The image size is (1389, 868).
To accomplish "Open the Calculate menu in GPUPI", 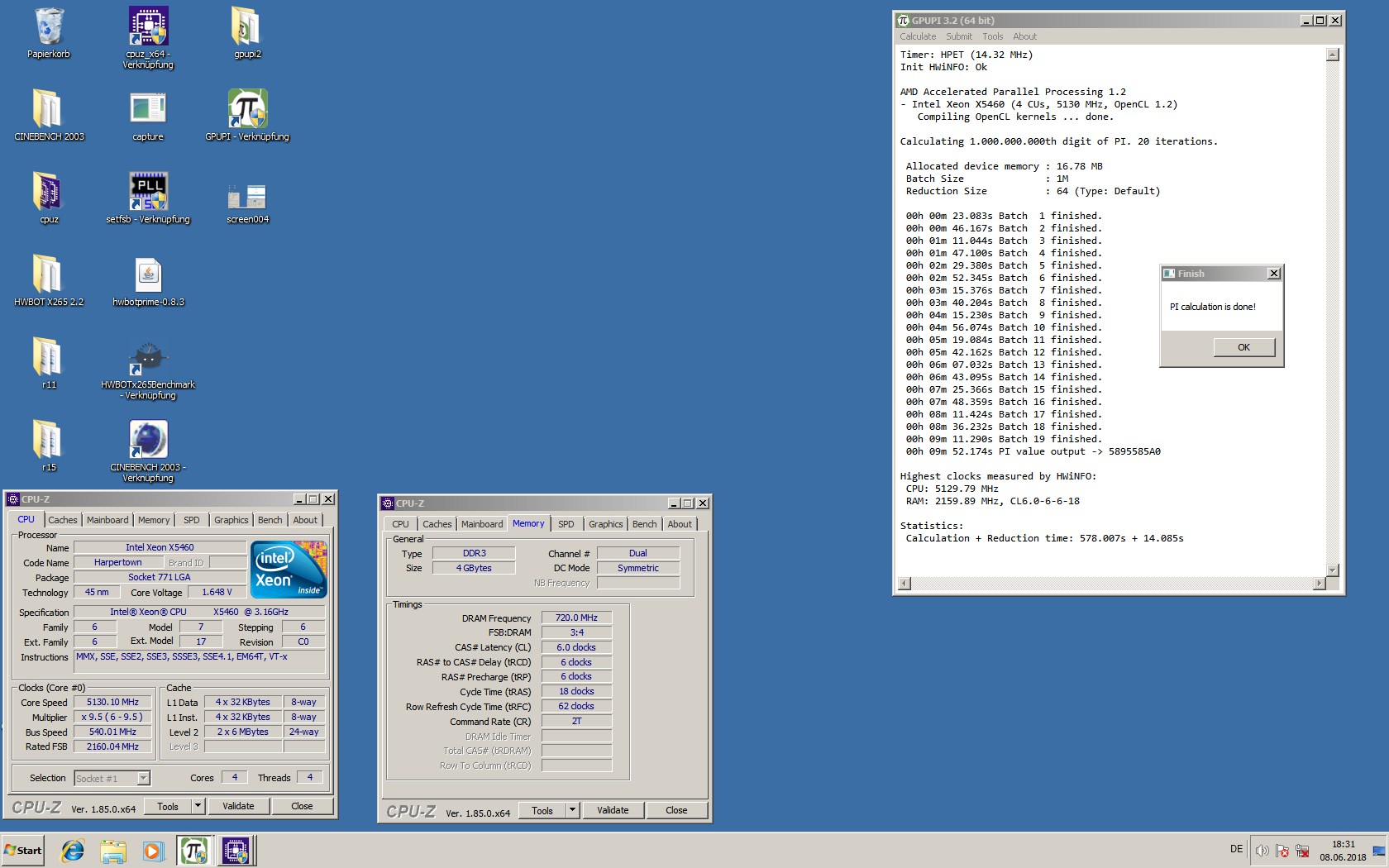I will 918,36.
